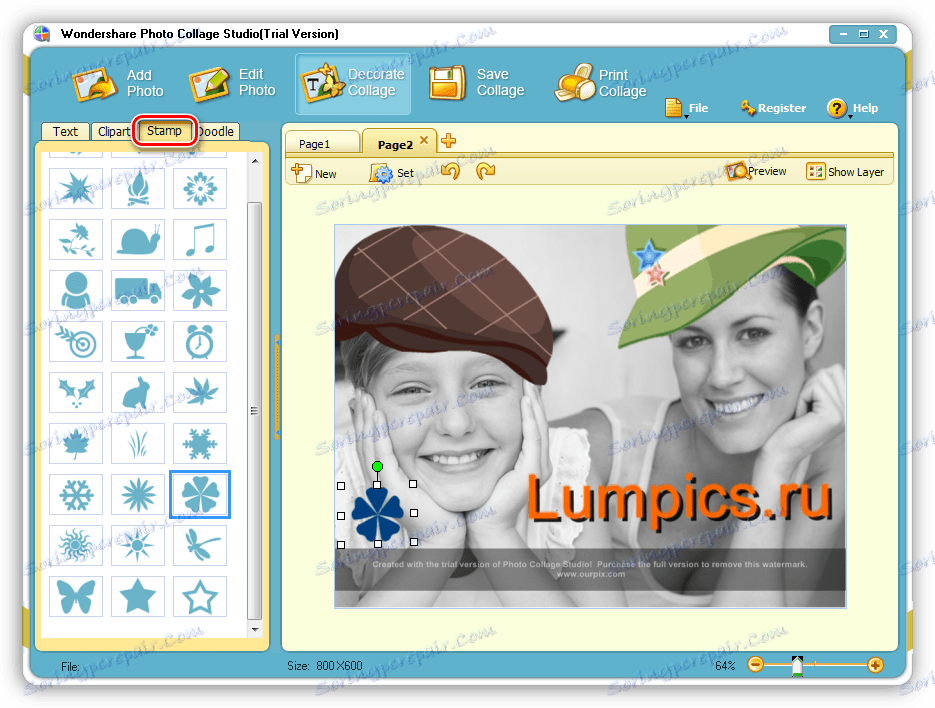Choose the round flower stamp
This screenshot has height=708, width=935.
(200, 188)
